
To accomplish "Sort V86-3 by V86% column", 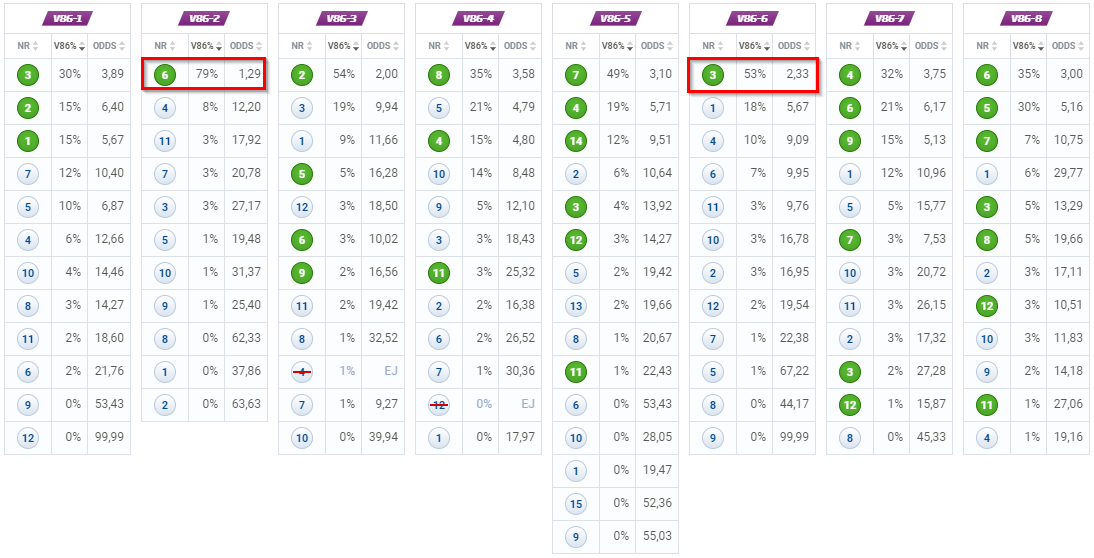I will [343, 46].
